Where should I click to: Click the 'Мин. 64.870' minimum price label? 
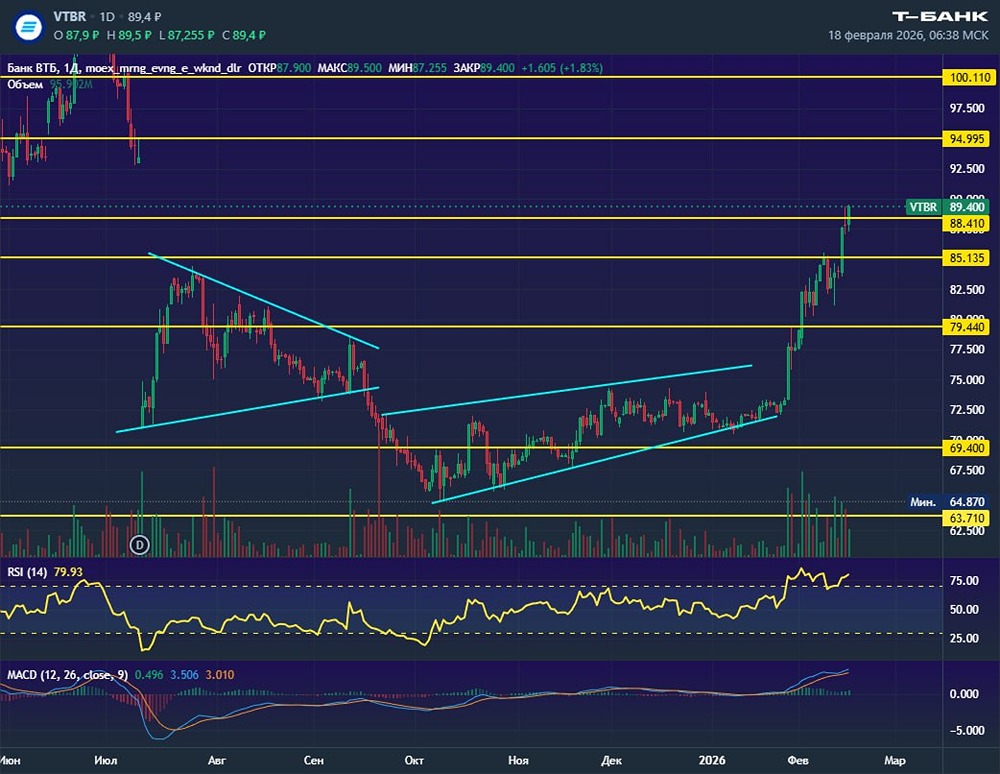coord(948,502)
